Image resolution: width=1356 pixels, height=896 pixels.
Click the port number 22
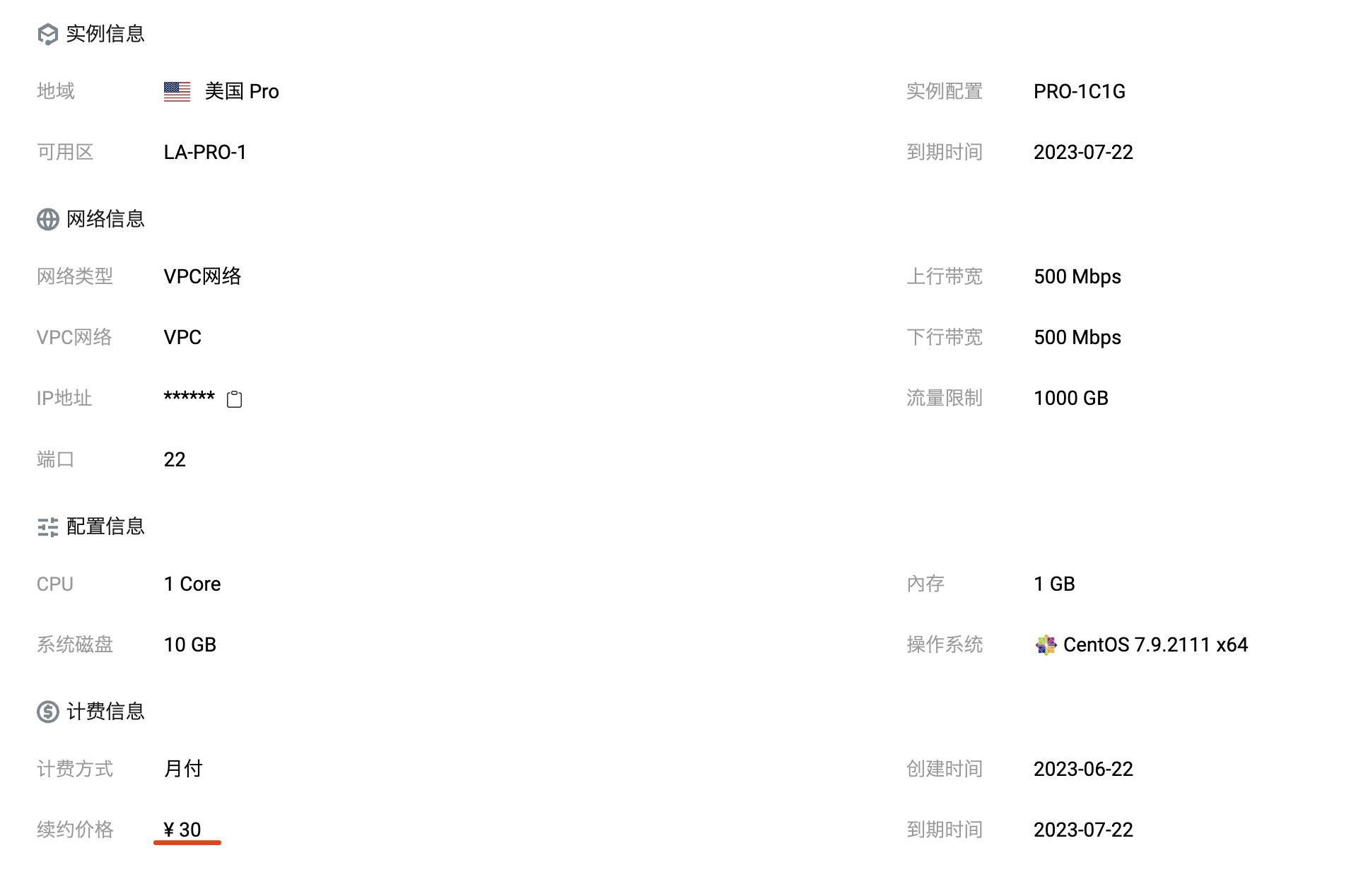click(175, 460)
